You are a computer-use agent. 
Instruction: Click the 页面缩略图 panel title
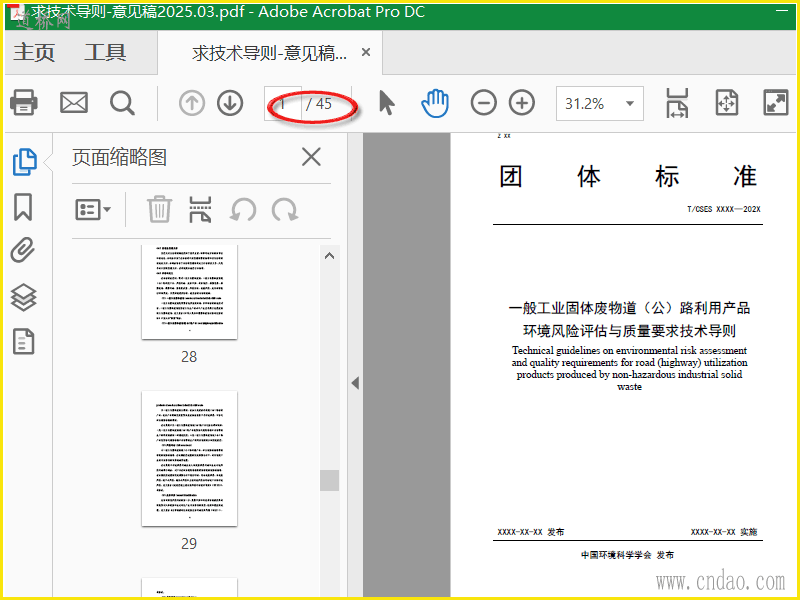coord(119,157)
